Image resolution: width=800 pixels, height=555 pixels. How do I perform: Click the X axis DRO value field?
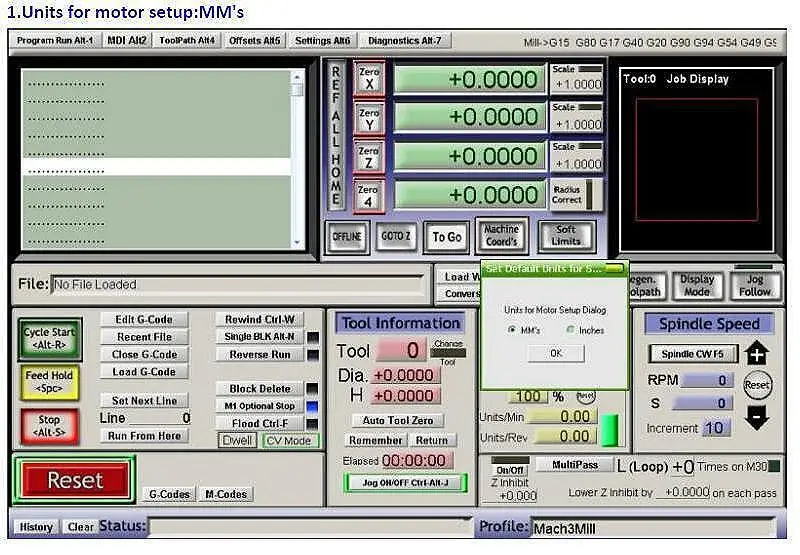[x=470, y=79]
